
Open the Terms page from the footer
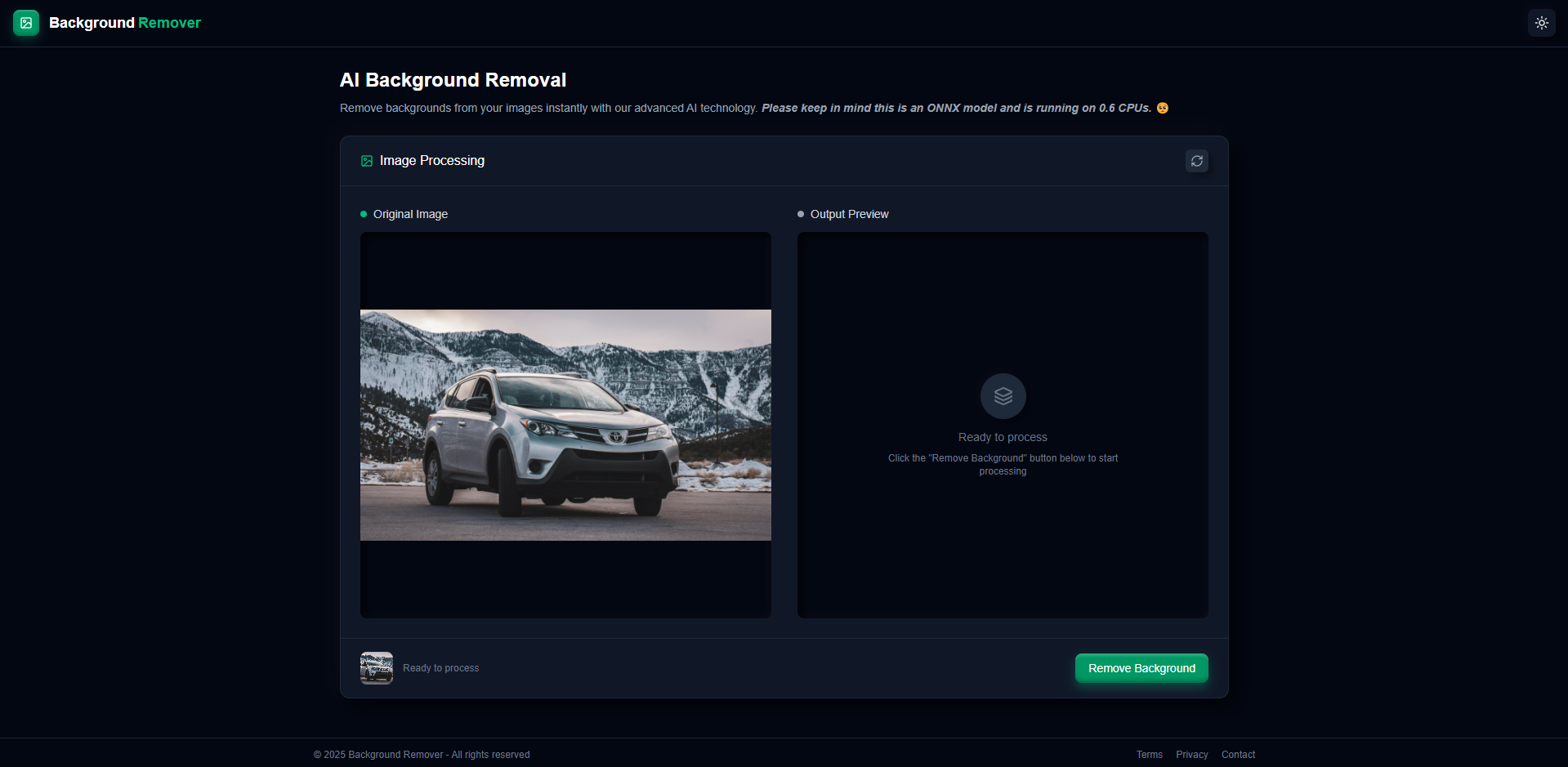point(1149,754)
